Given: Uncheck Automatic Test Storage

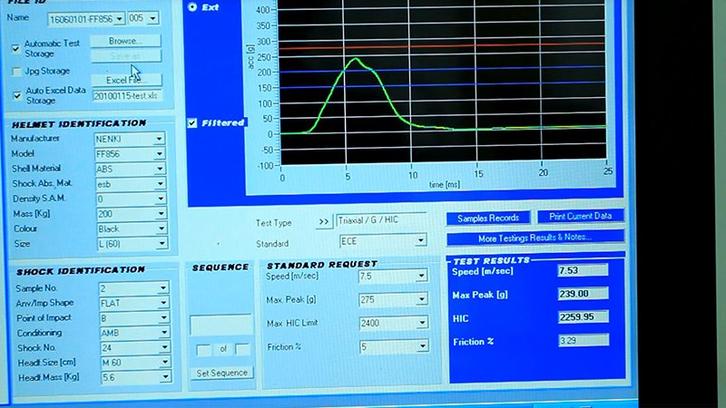Looking at the screenshot, I should (16, 49).
